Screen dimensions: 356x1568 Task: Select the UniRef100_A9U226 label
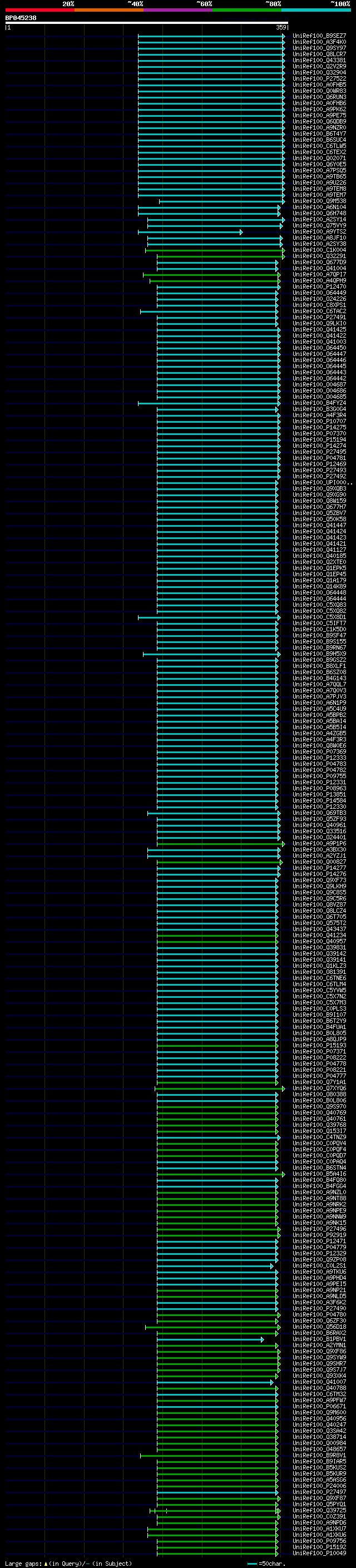point(319,182)
